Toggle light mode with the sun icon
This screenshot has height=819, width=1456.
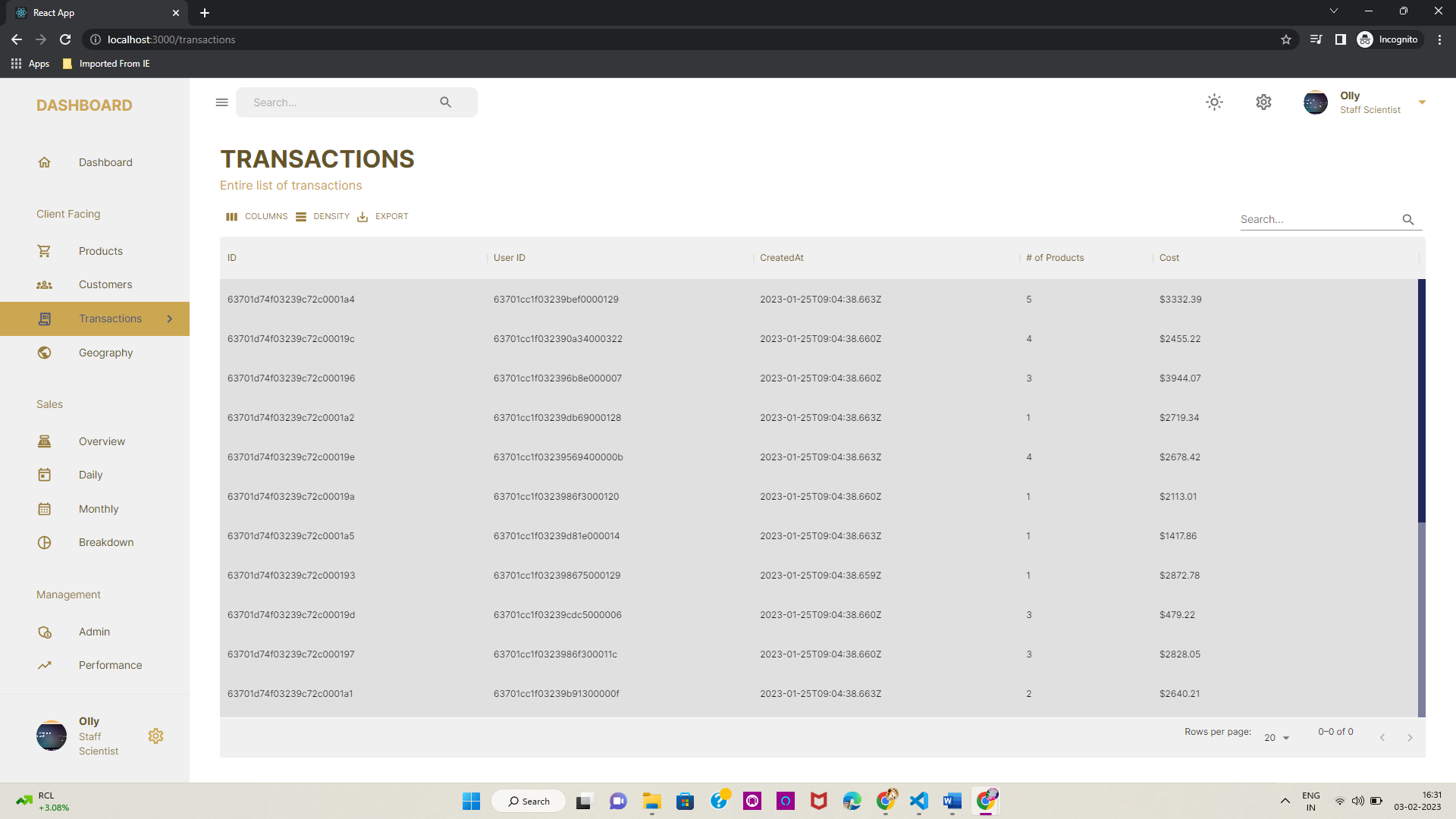point(1214,102)
